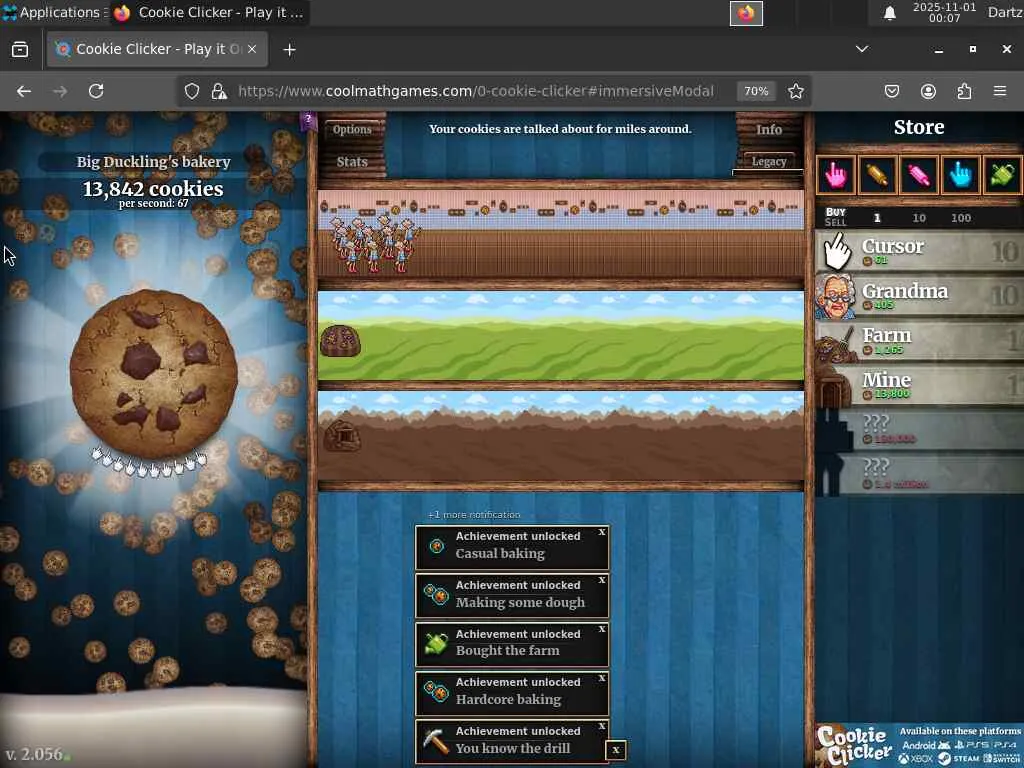Select the locked ??? building costing 130,000

(920, 429)
